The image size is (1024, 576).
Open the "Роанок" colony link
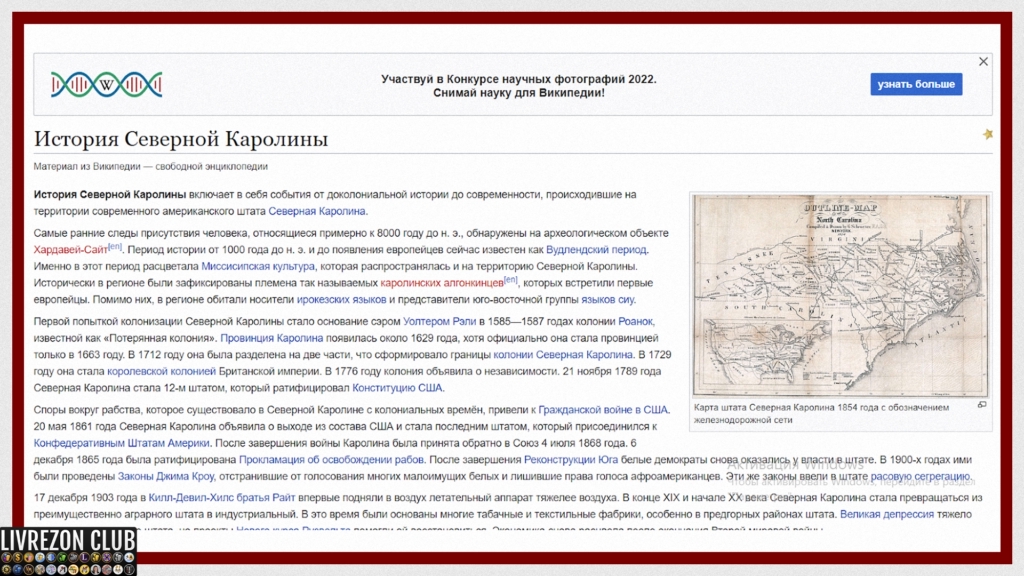pyautogui.click(x=635, y=321)
